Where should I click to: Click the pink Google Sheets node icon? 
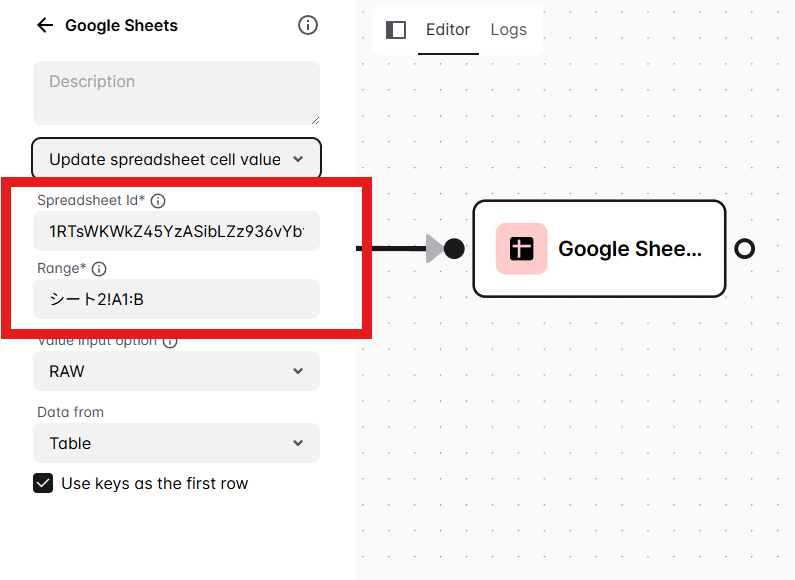tap(522, 249)
